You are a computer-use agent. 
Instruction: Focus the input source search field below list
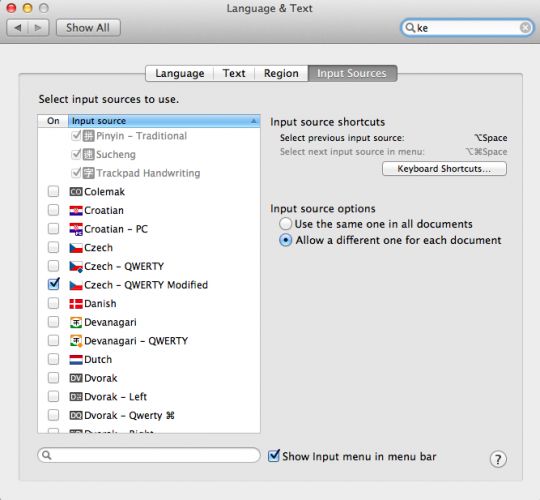(149, 455)
